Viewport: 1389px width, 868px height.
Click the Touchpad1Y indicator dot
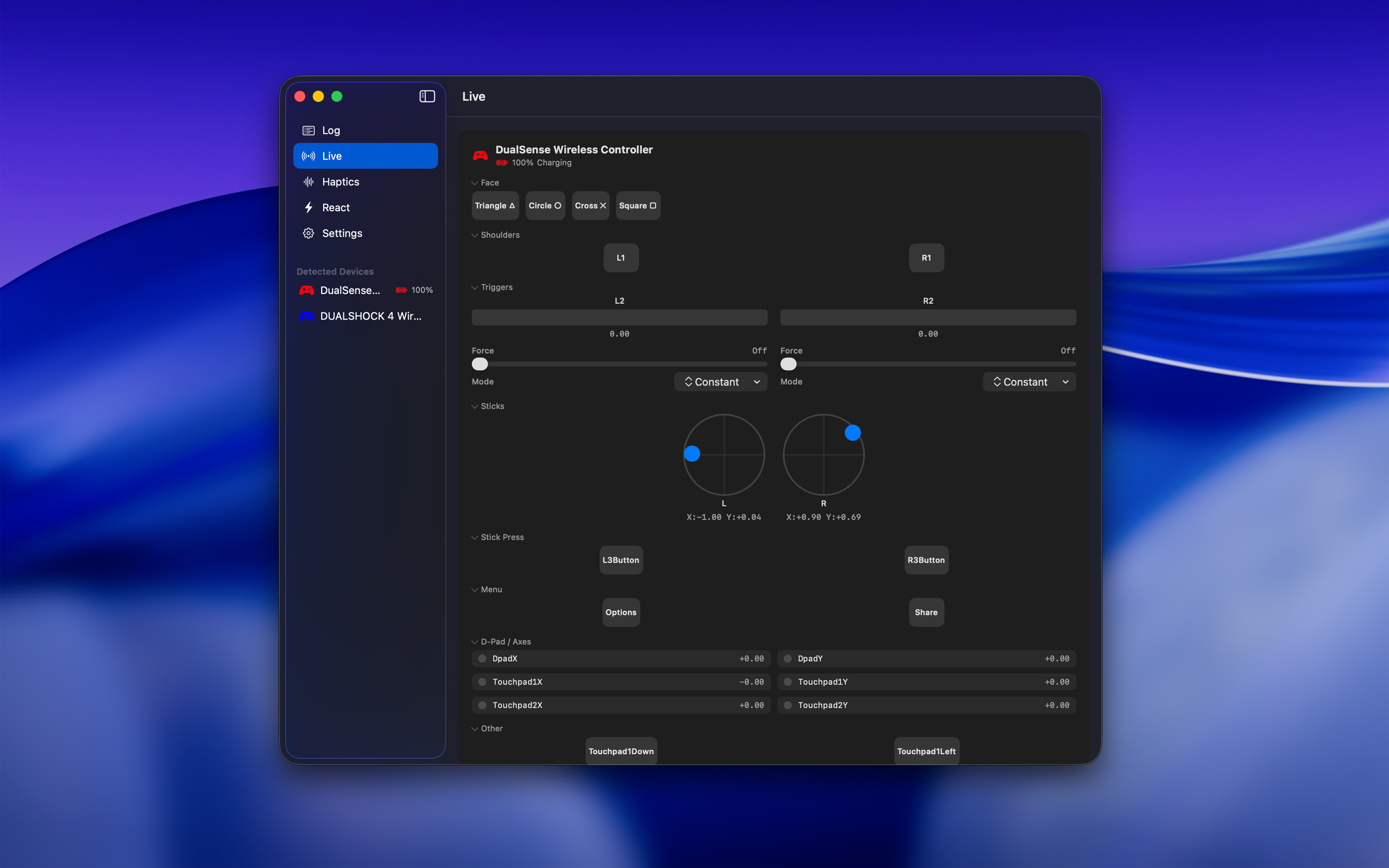tap(788, 682)
